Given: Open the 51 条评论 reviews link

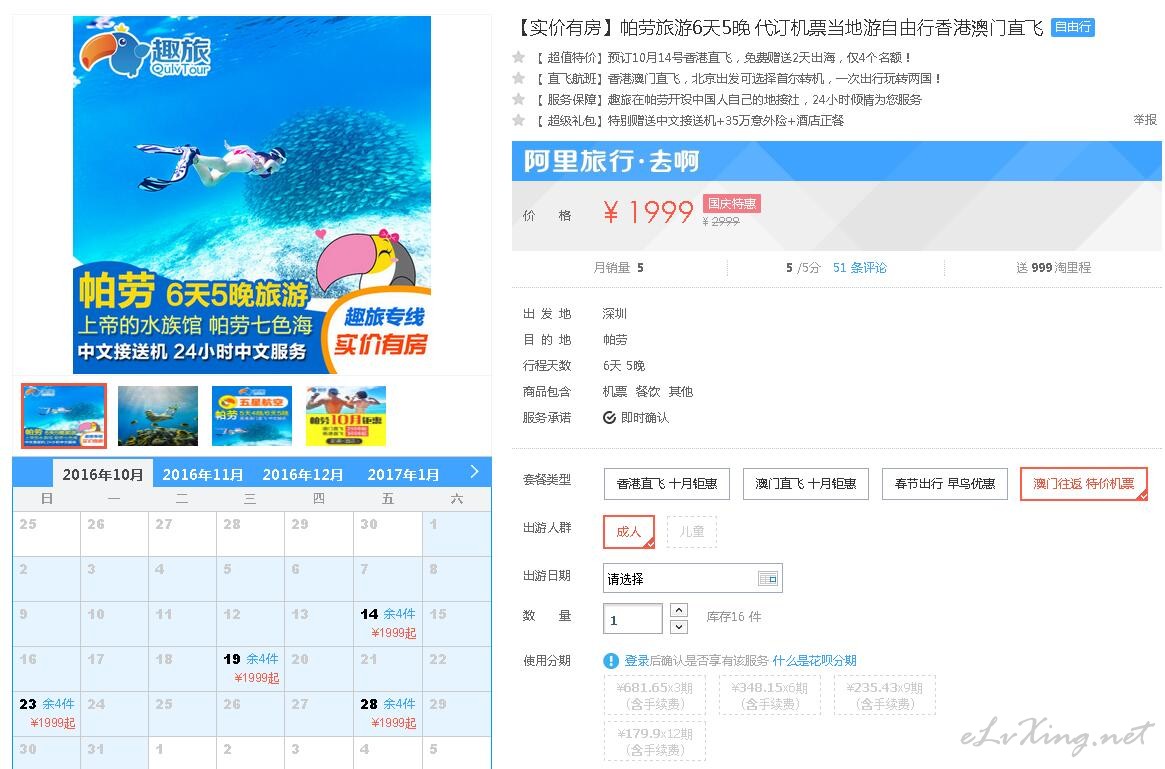Looking at the screenshot, I should pyautogui.click(x=860, y=267).
